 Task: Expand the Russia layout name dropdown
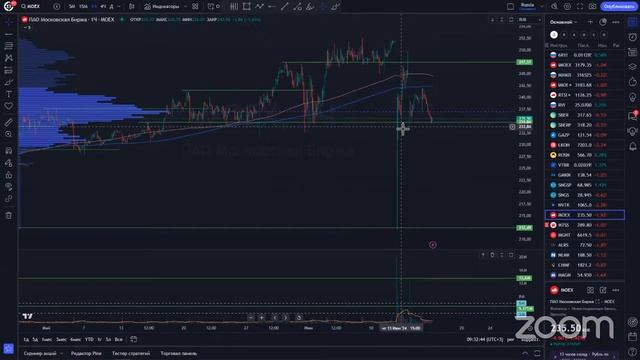coord(542,7)
